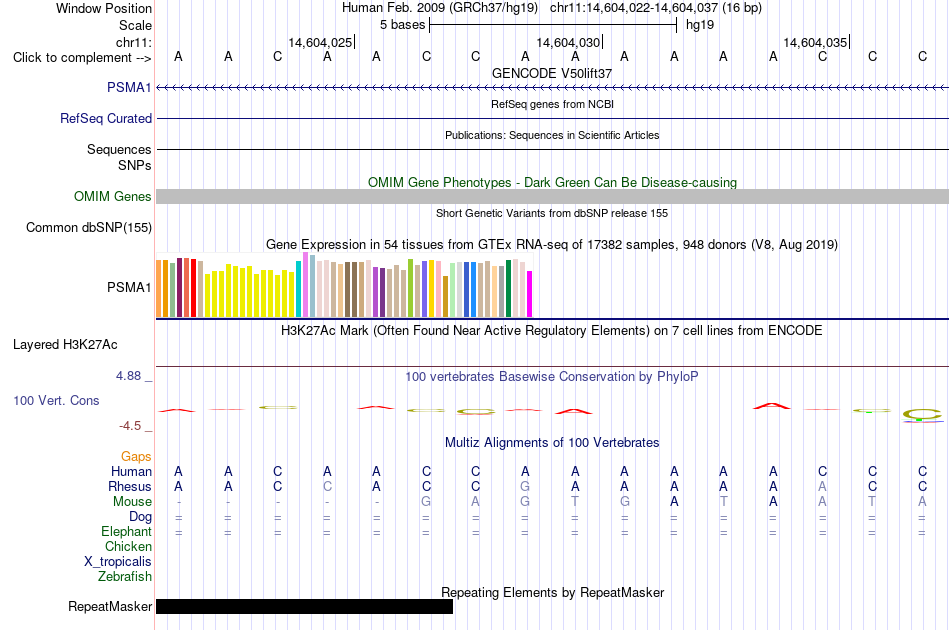Click the orange 'Gaps' label
Viewport: 950px width, 630px height.
(136, 456)
